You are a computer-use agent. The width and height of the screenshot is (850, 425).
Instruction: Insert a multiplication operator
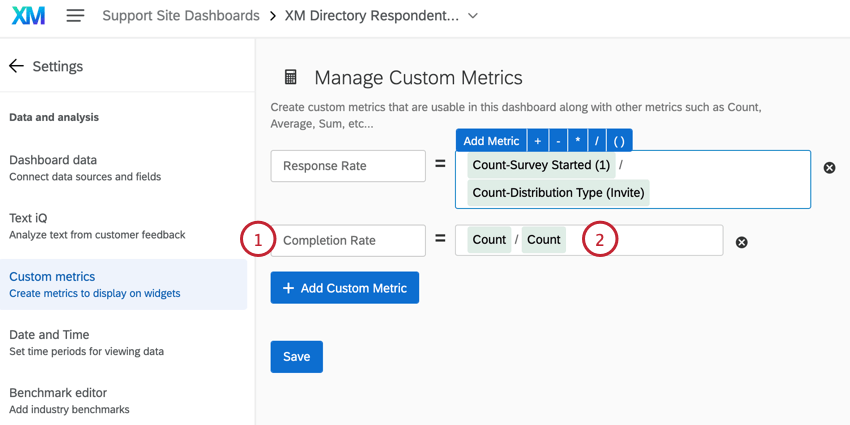577,141
